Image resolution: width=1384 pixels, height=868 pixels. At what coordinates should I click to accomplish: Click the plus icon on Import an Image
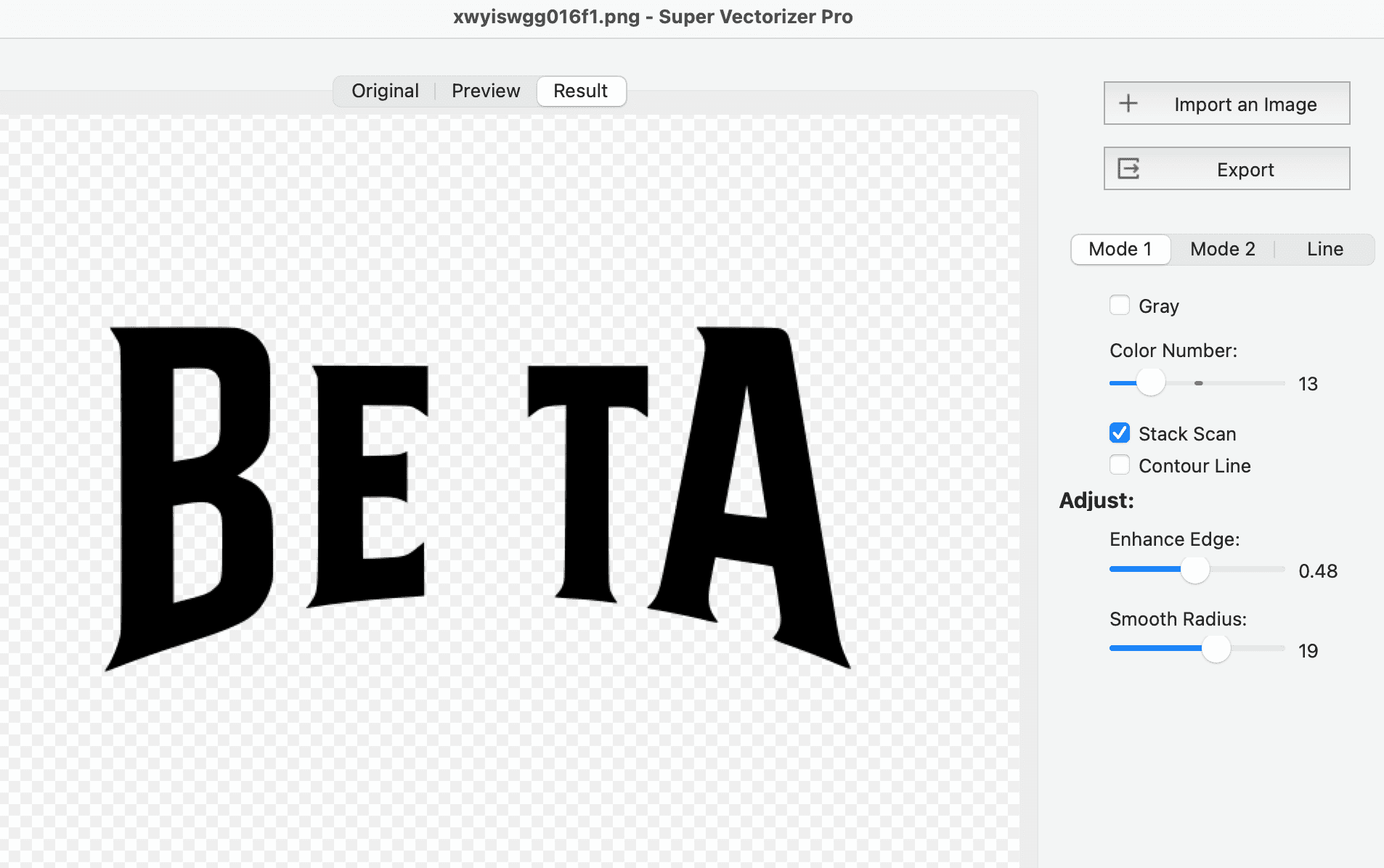[x=1128, y=103]
